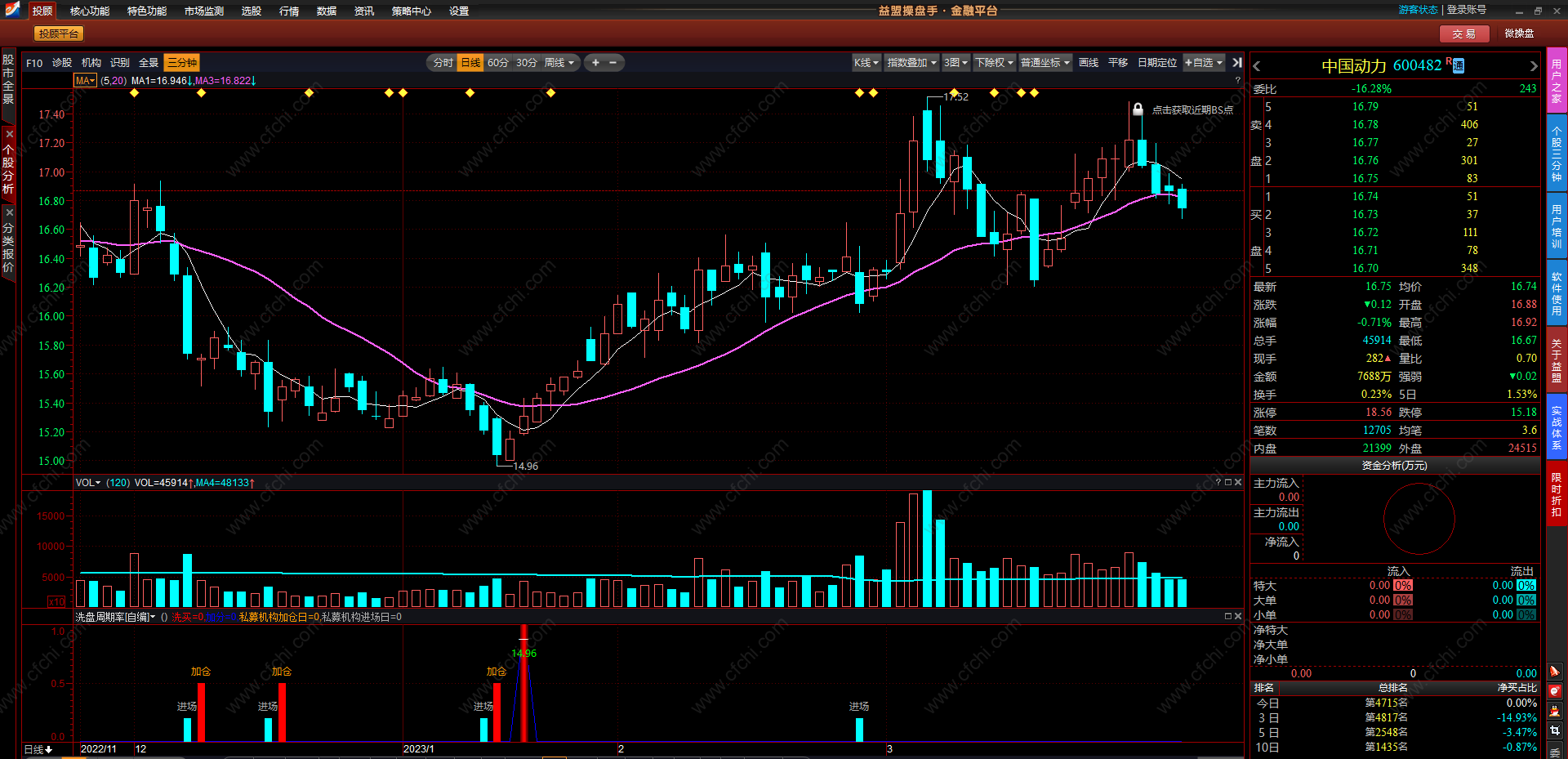Close the 分类报价 side tab
The height and width of the screenshot is (759, 1568).
9,212
